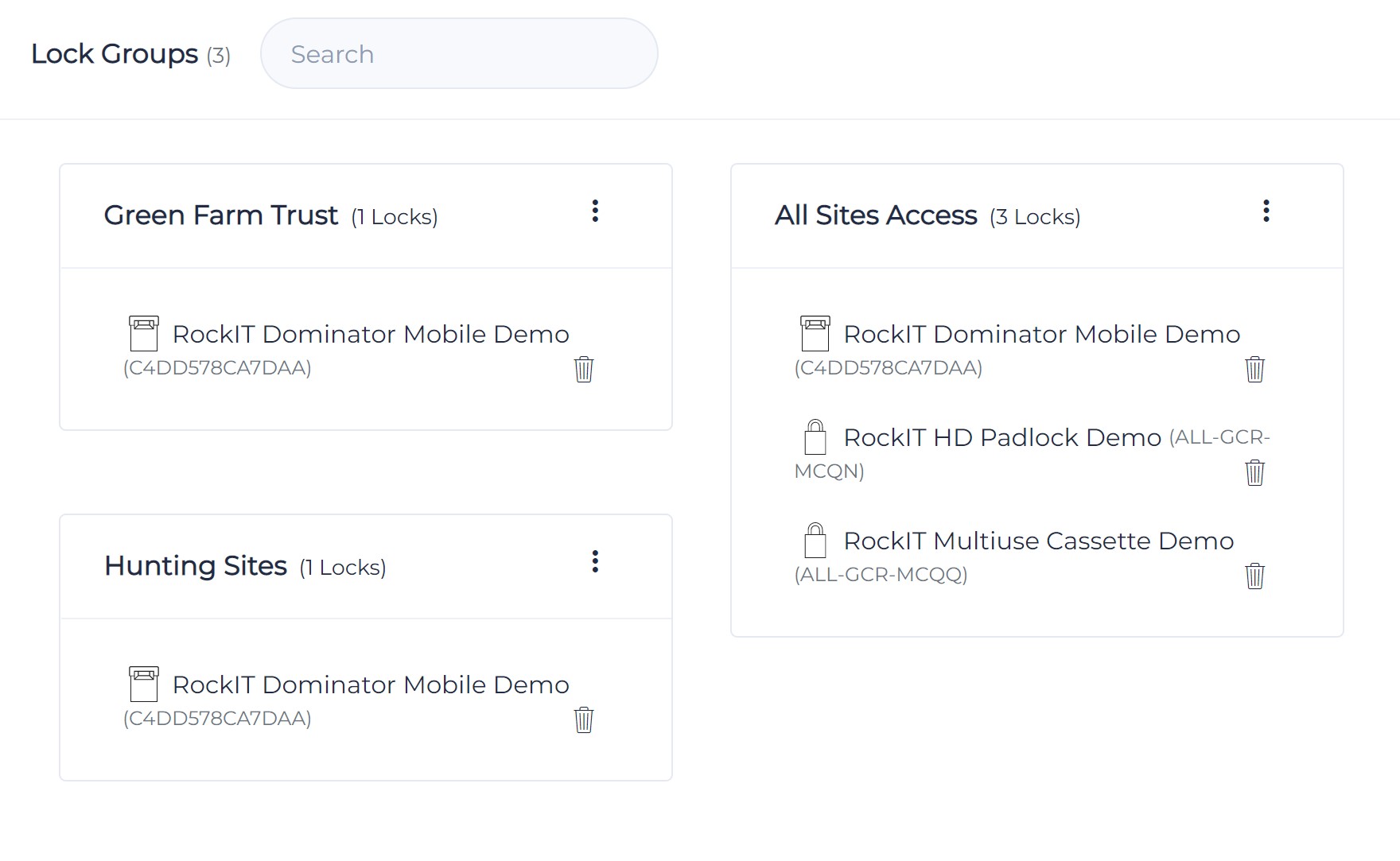The height and width of the screenshot is (861, 1400).
Task: Click the padlock icon beside RockIT HD Padlock Demo
Action: coord(815,436)
